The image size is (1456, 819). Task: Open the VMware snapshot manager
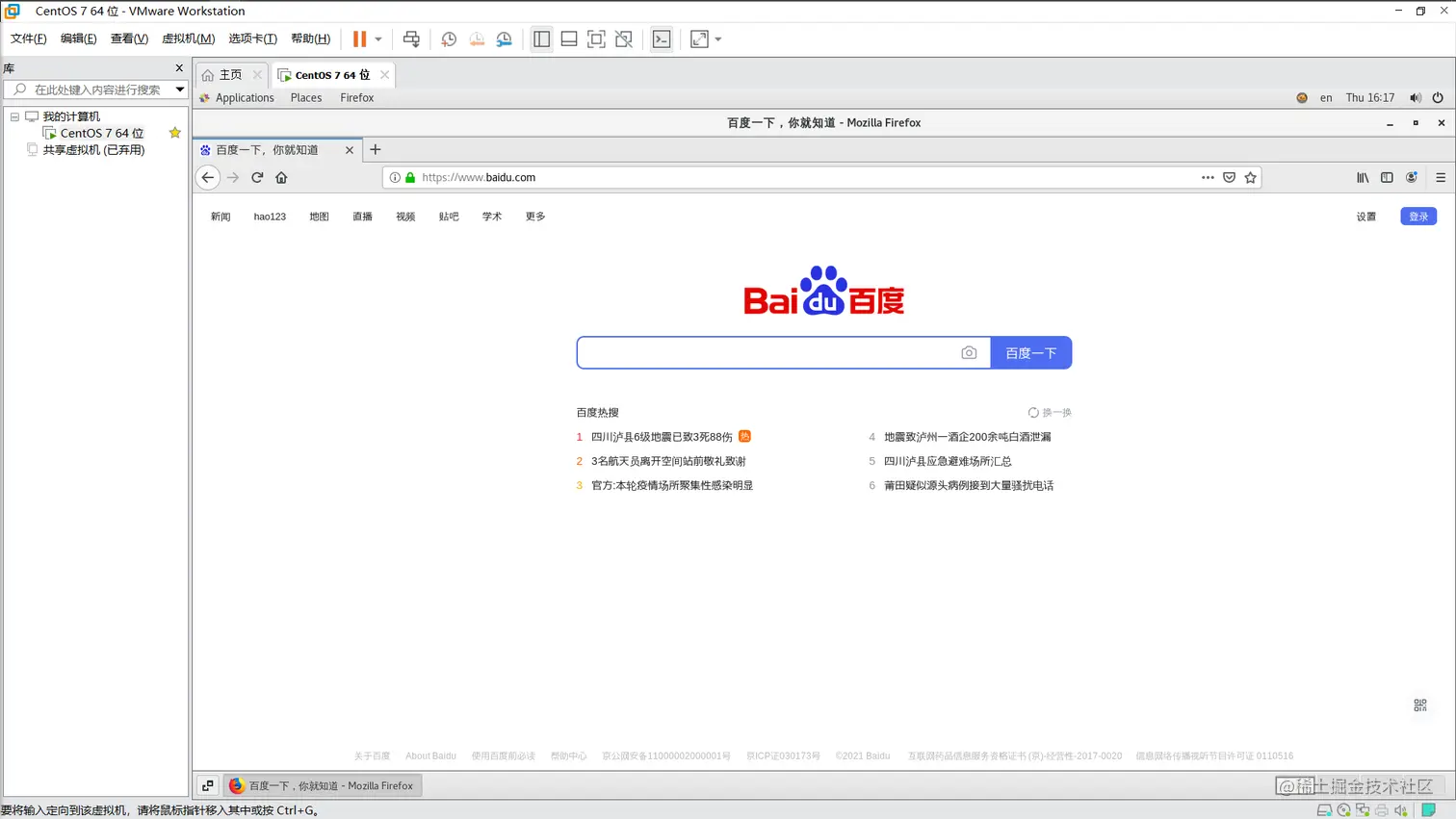(505, 39)
